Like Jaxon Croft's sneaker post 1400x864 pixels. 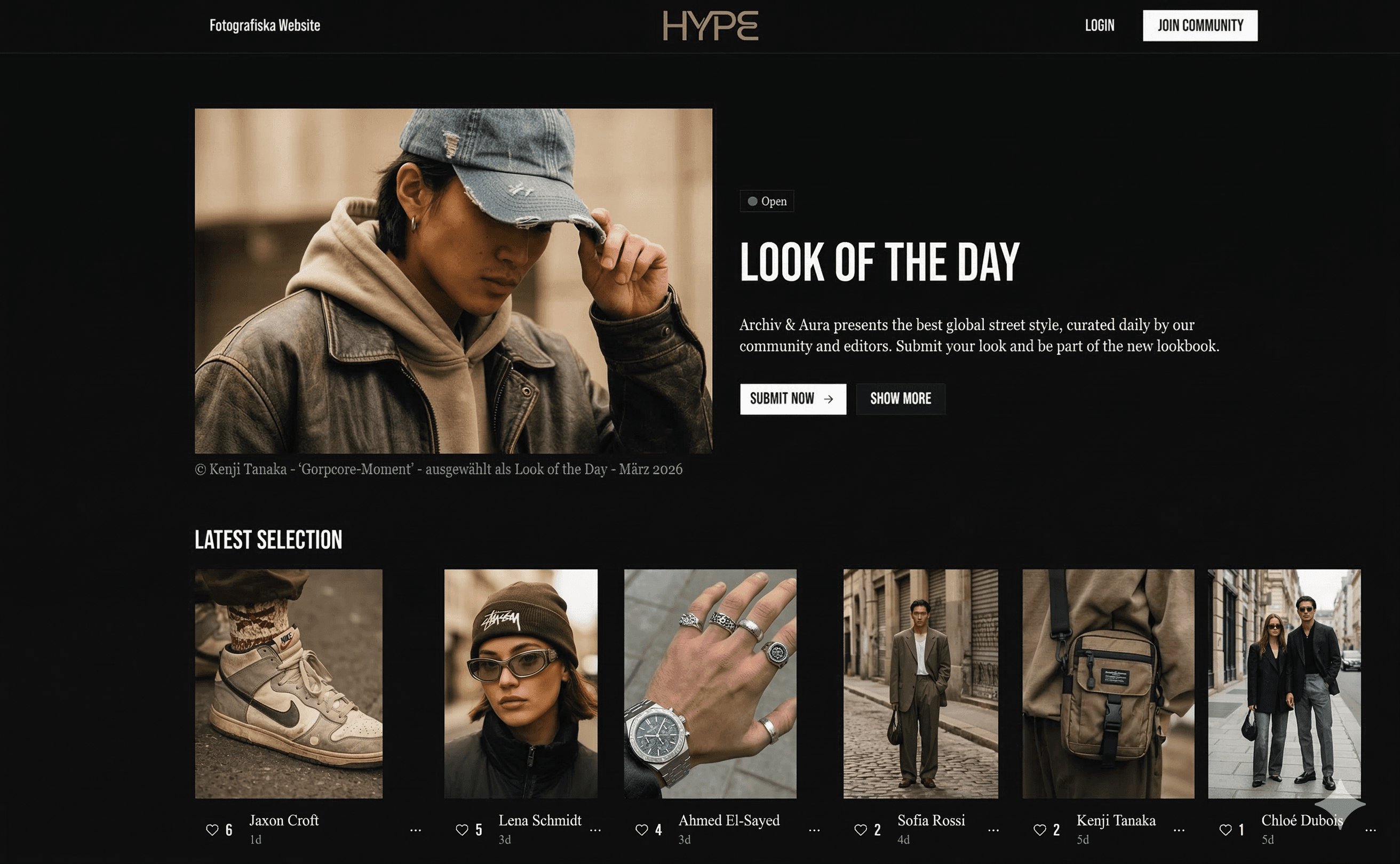212,830
